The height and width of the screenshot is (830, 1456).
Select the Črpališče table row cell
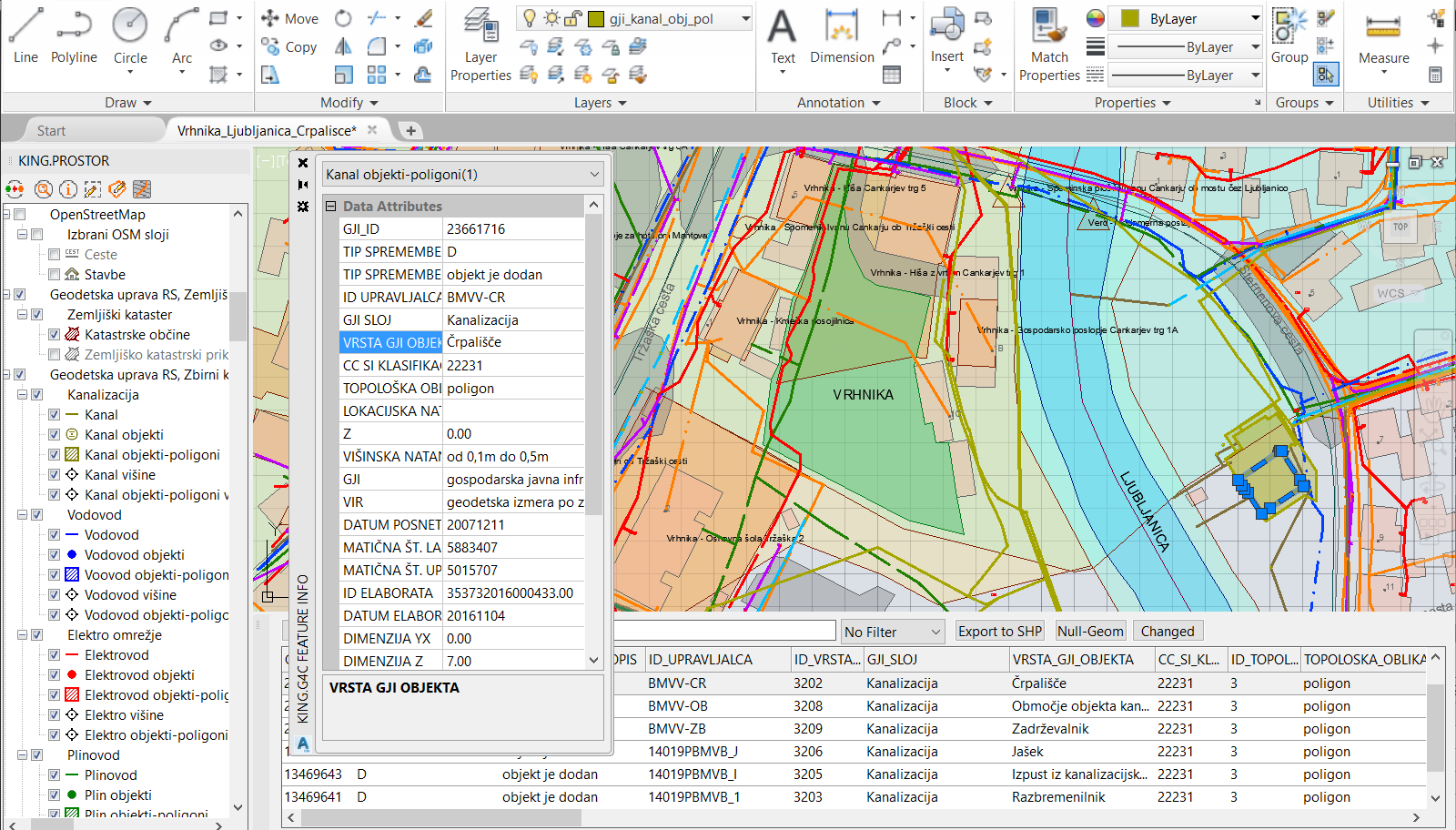point(1081,683)
